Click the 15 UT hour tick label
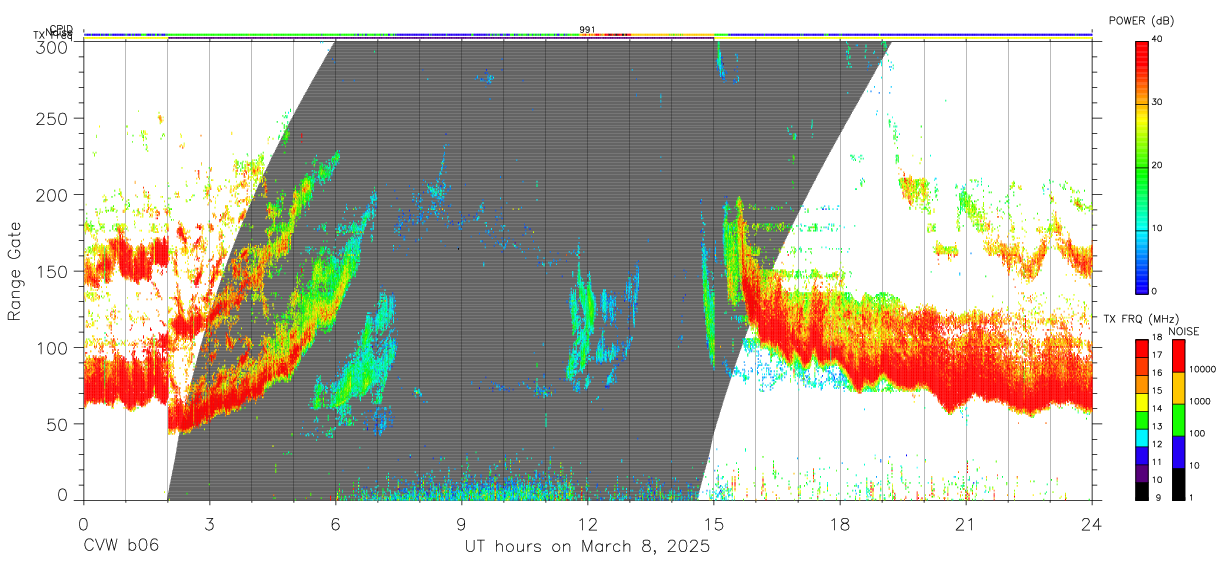The width and height of the screenshot is (1228, 567). (x=713, y=522)
